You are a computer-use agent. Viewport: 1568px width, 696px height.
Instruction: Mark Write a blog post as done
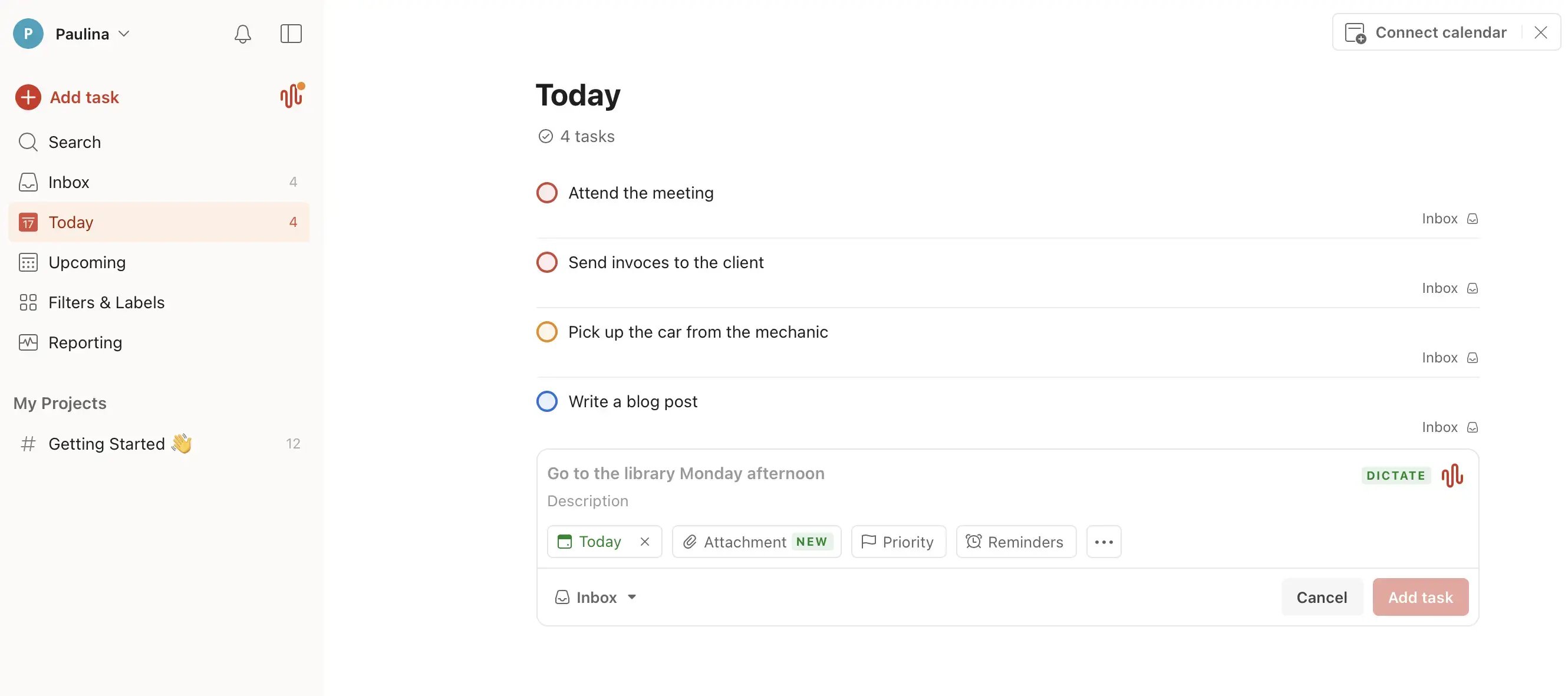pyautogui.click(x=546, y=401)
